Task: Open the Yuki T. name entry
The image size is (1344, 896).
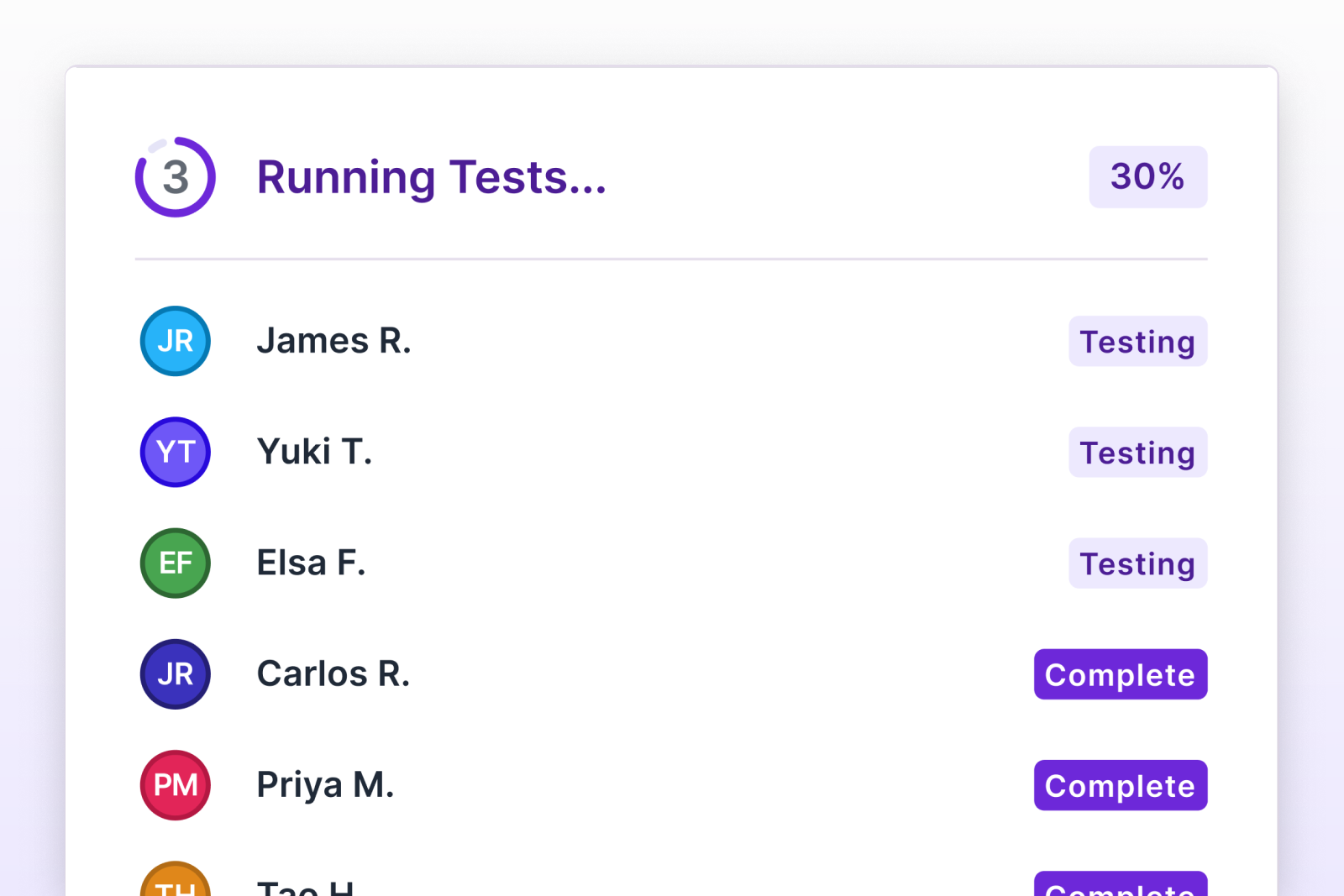Action: pyautogui.click(x=314, y=452)
